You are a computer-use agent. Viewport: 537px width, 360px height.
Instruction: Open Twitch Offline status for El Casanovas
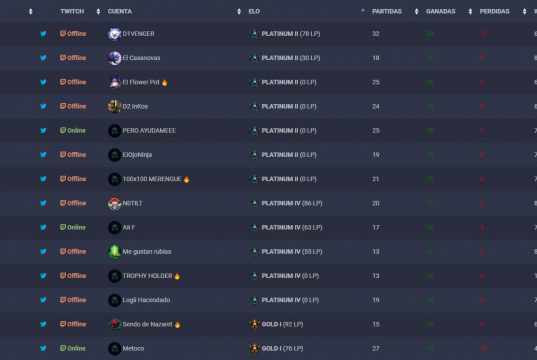click(73, 58)
